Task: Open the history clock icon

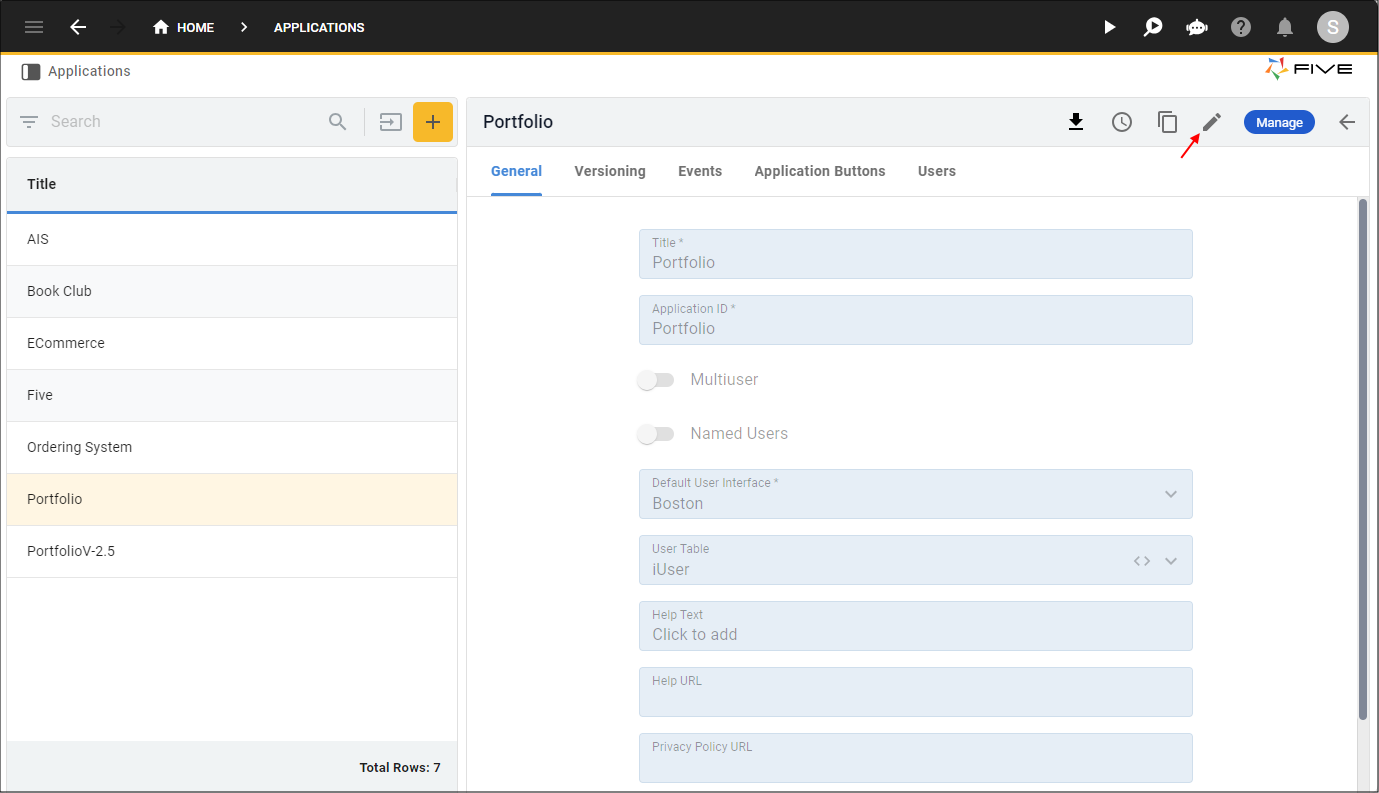Action: coord(1122,122)
